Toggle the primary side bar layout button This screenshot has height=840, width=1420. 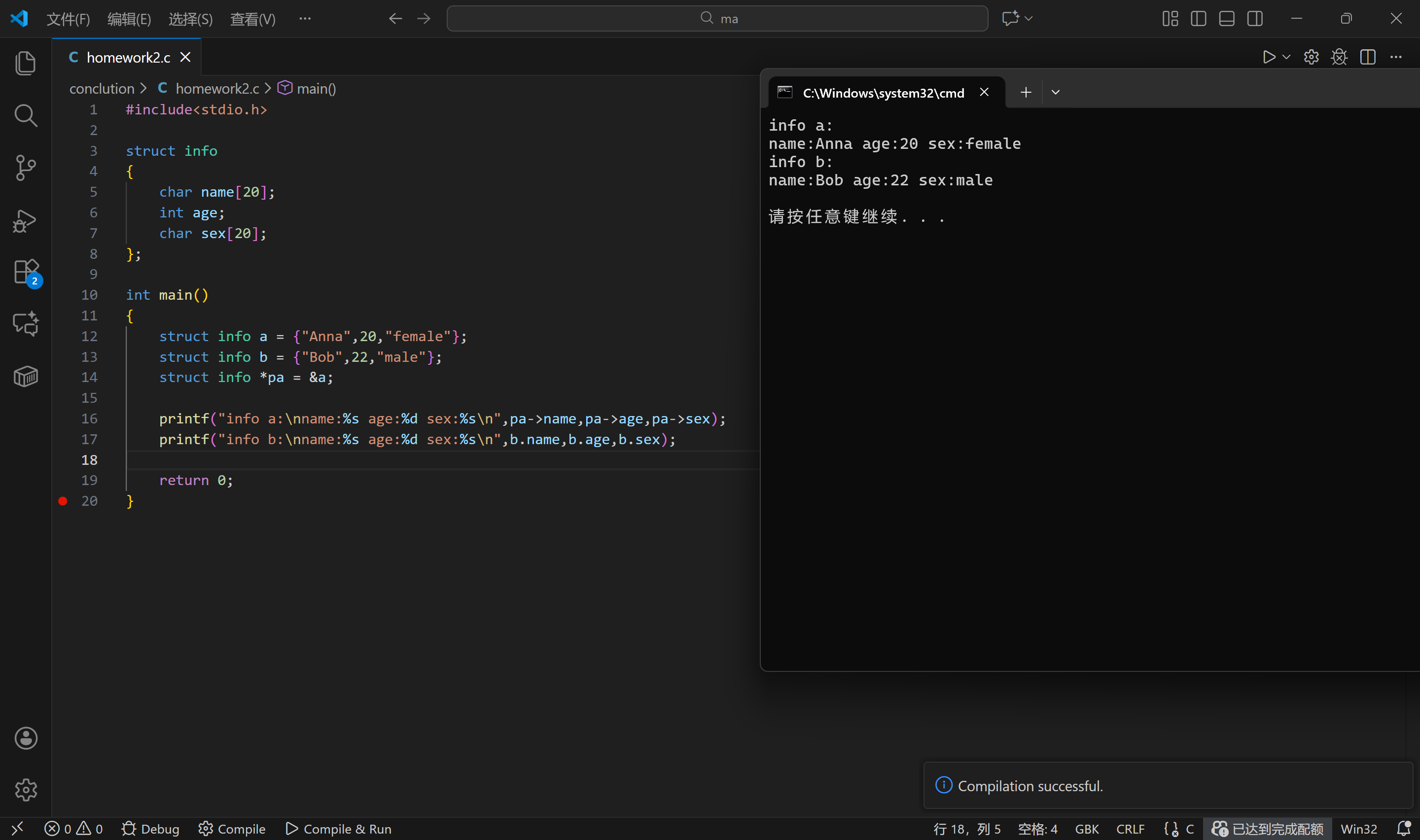click(x=1198, y=19)
